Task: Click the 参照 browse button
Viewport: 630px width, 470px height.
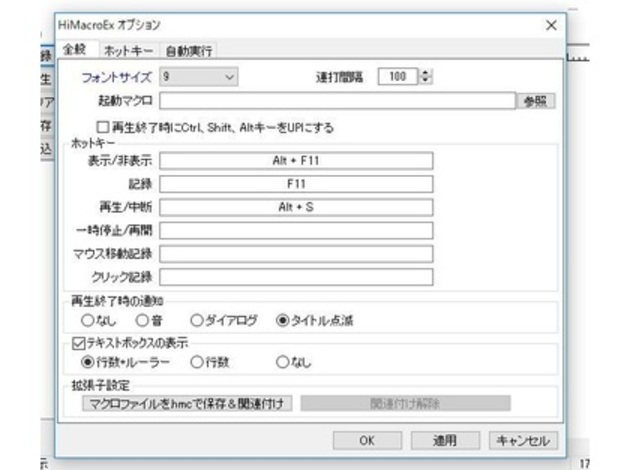Action: 536,101
